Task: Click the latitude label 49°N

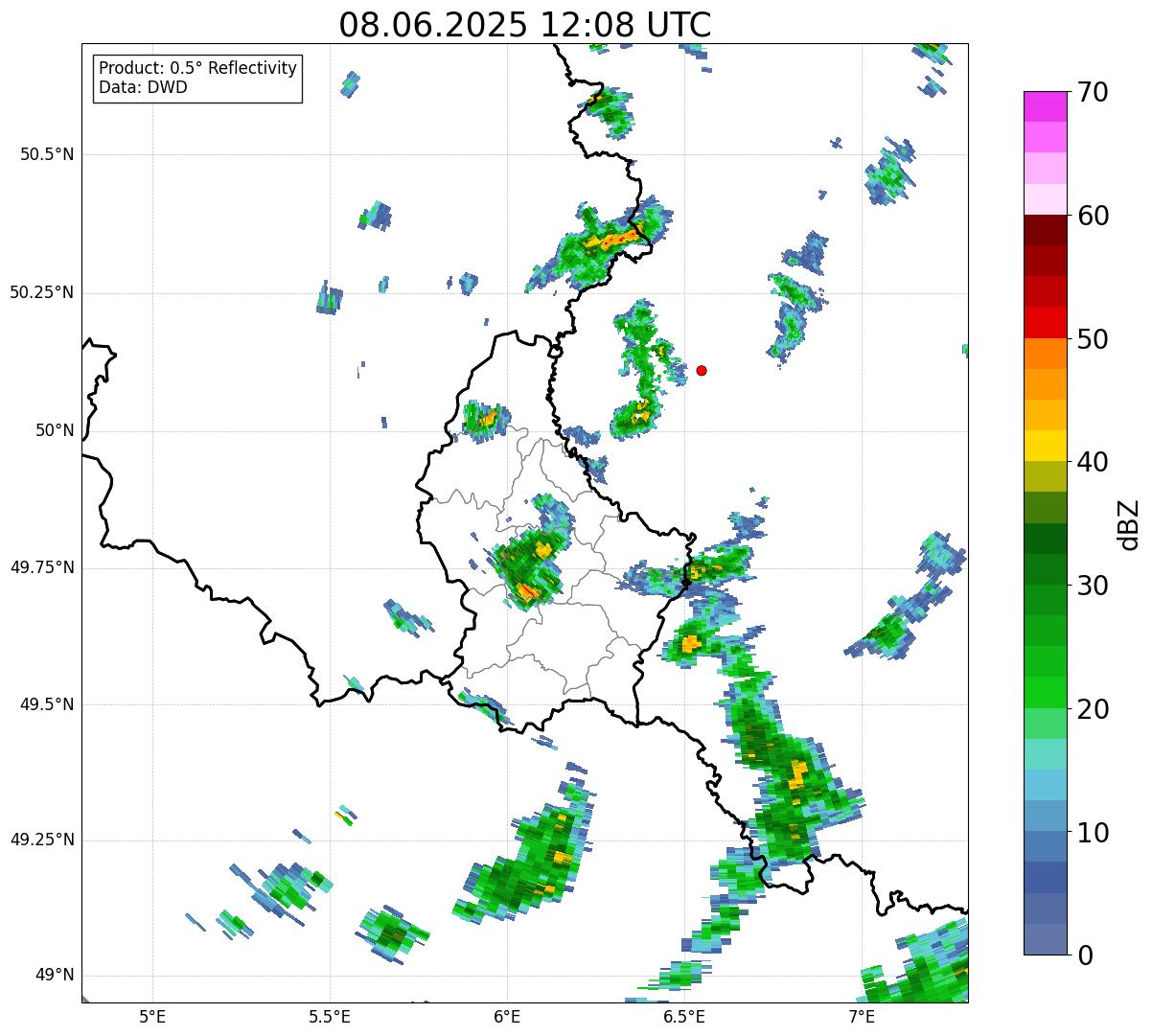Action: (x=55, y=975)
